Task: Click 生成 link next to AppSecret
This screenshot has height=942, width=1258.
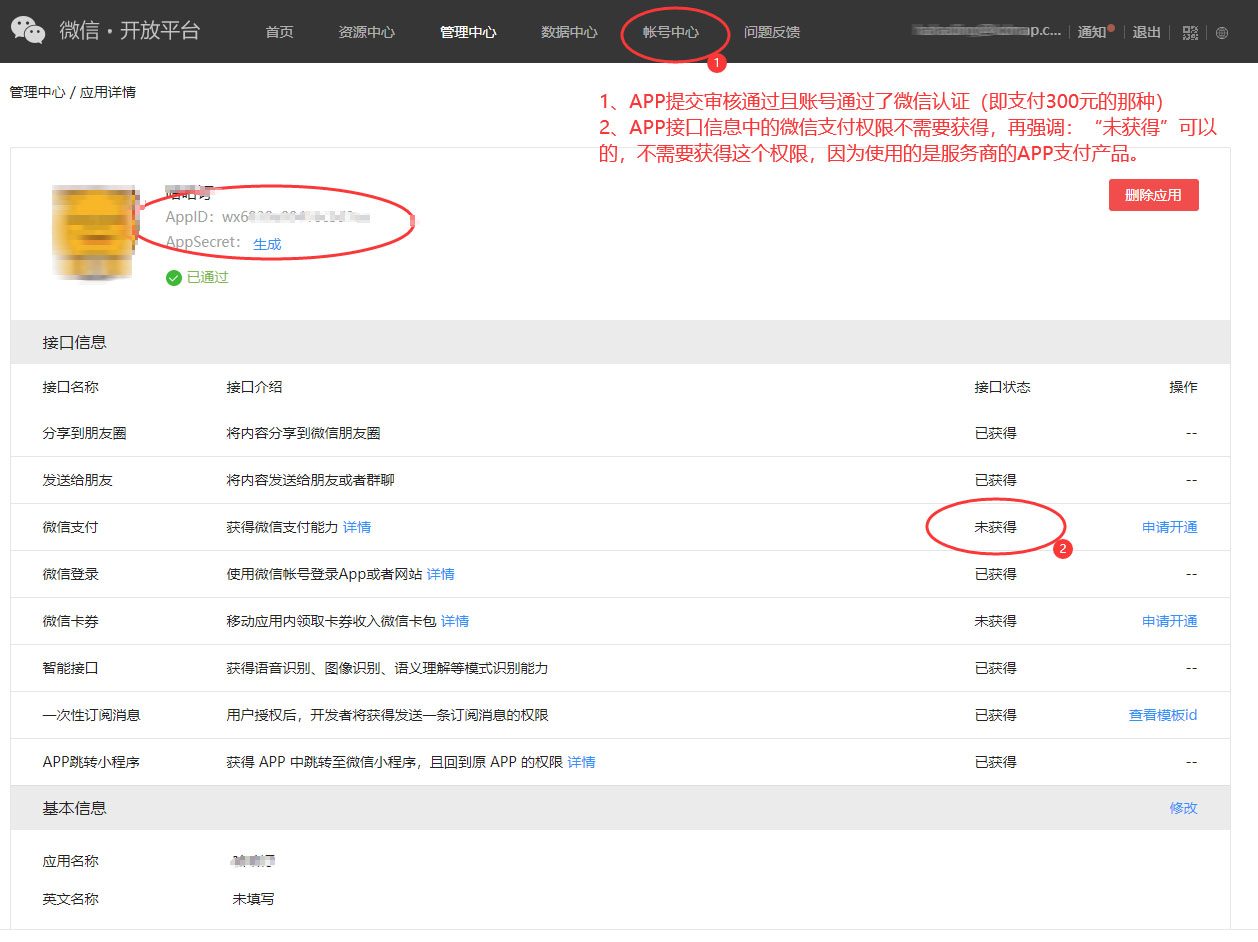Action: (267, 244)
